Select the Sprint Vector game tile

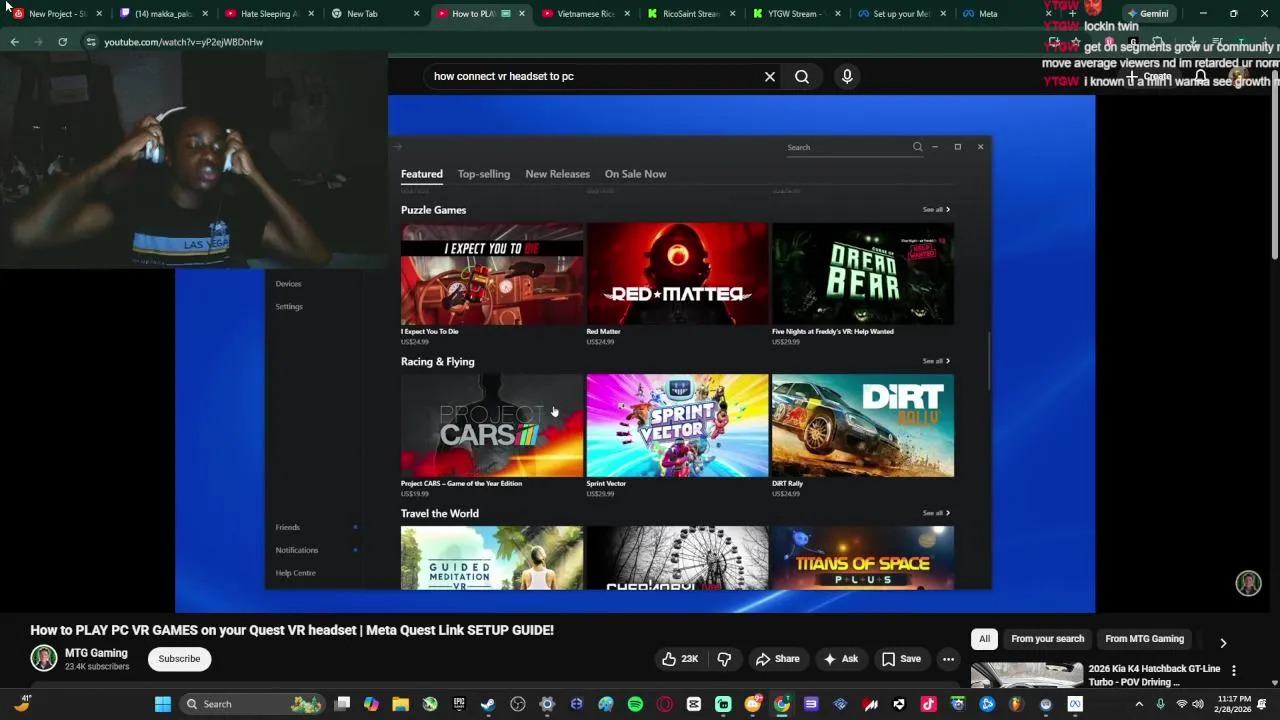(x=677, y=425)
